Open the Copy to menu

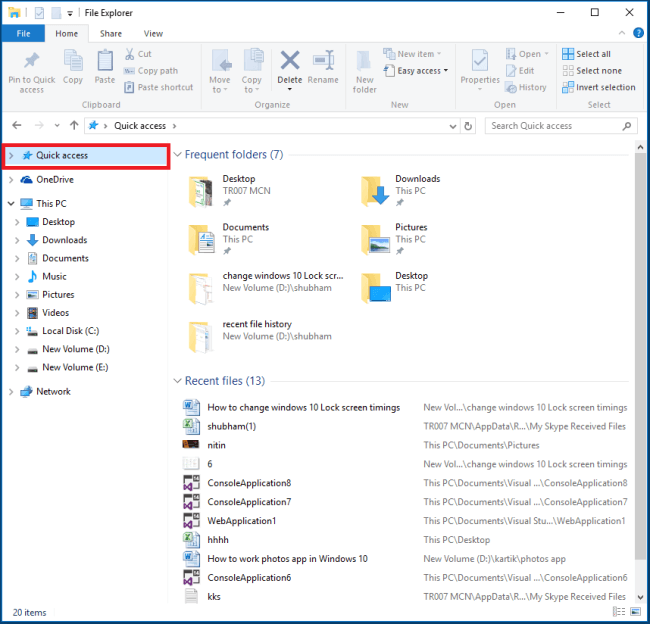(x=252, y=71)
